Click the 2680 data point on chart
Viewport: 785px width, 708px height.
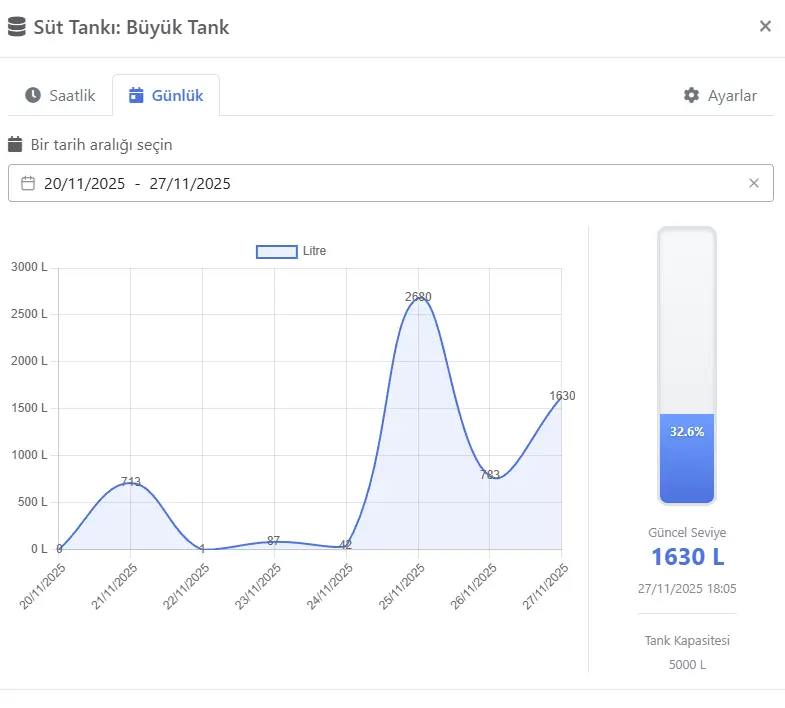coord(419,298)
